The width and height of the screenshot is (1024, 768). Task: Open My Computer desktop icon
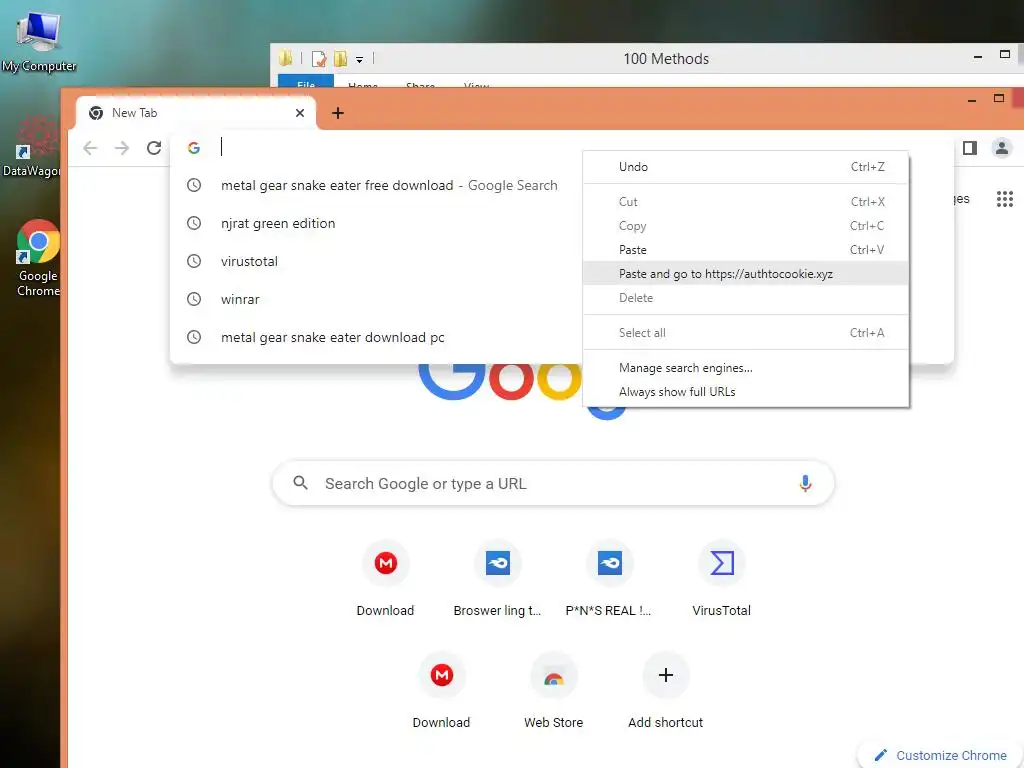(x=39, y=40)
